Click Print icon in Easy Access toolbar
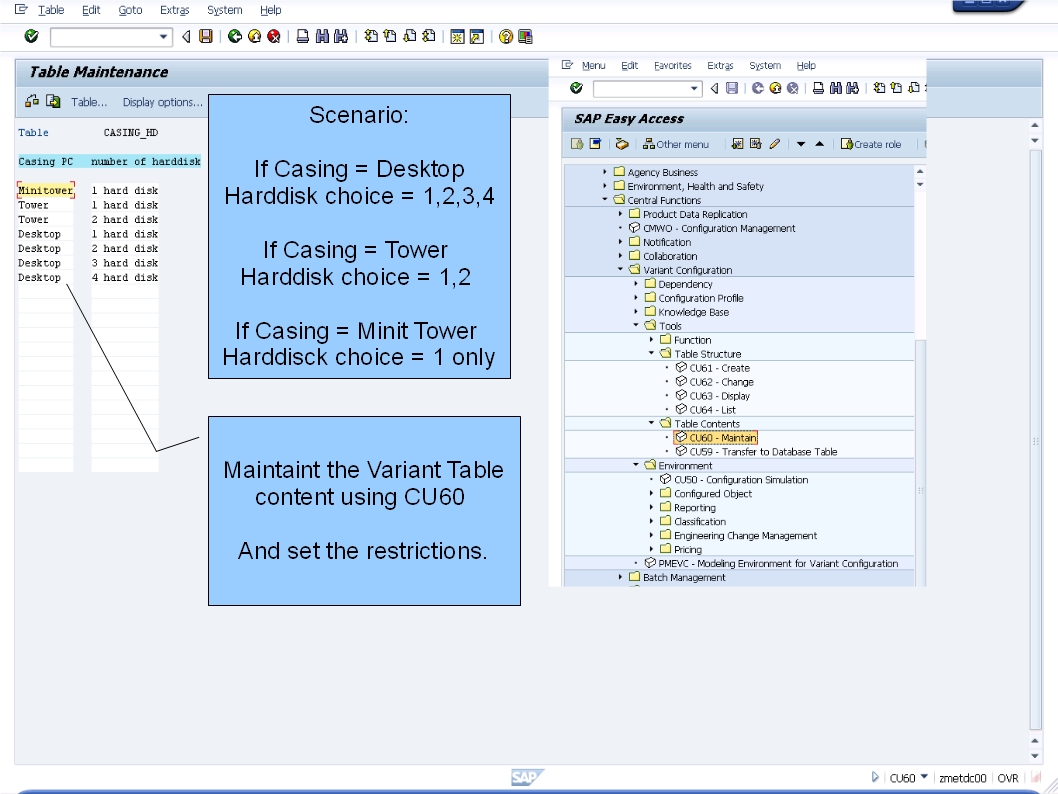1058x794 pixels. click(818, 88)
